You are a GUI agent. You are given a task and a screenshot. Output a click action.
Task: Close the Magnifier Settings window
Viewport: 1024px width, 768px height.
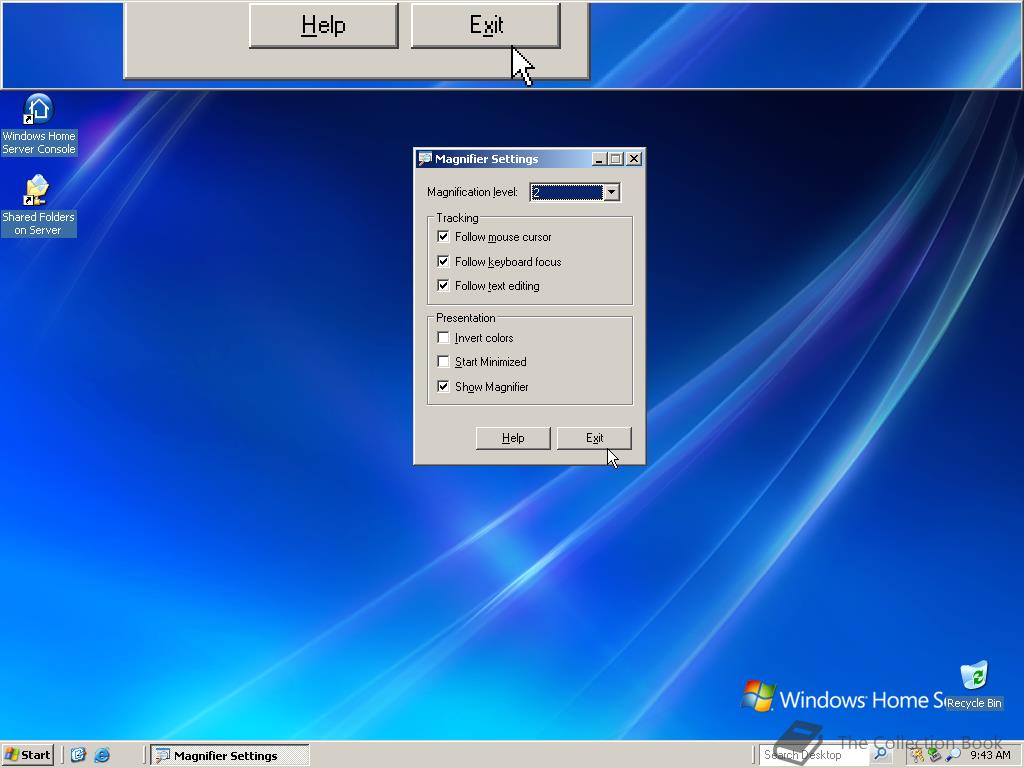[x=633, y=159]
